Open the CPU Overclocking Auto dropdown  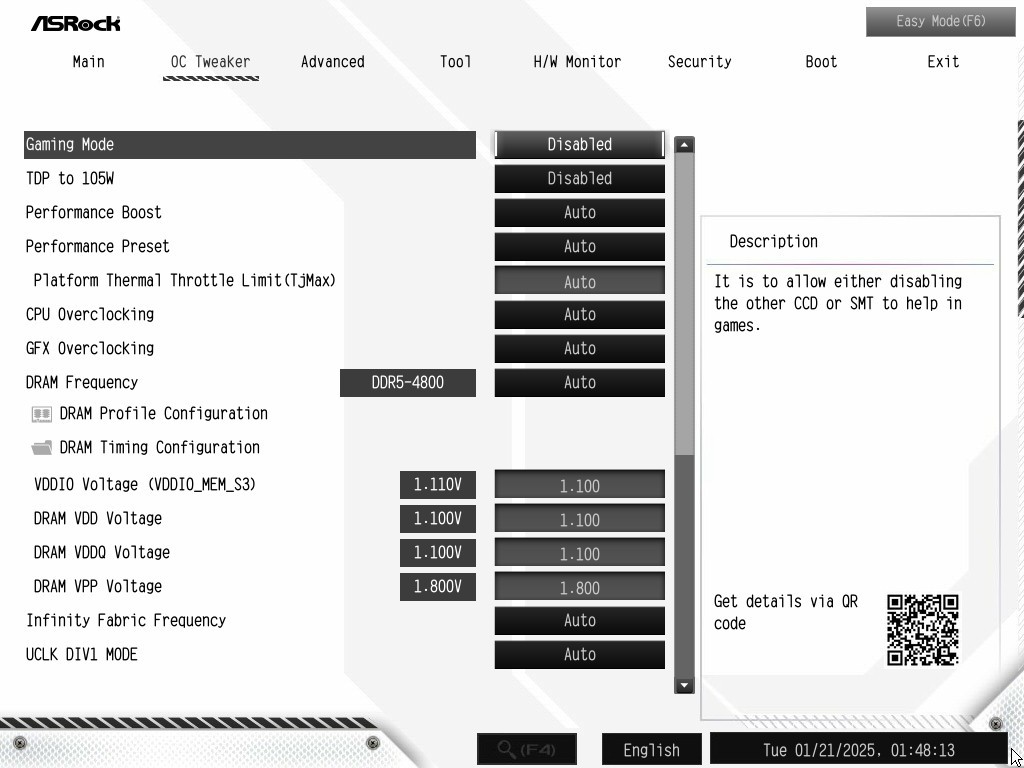(x=579, y=314)
